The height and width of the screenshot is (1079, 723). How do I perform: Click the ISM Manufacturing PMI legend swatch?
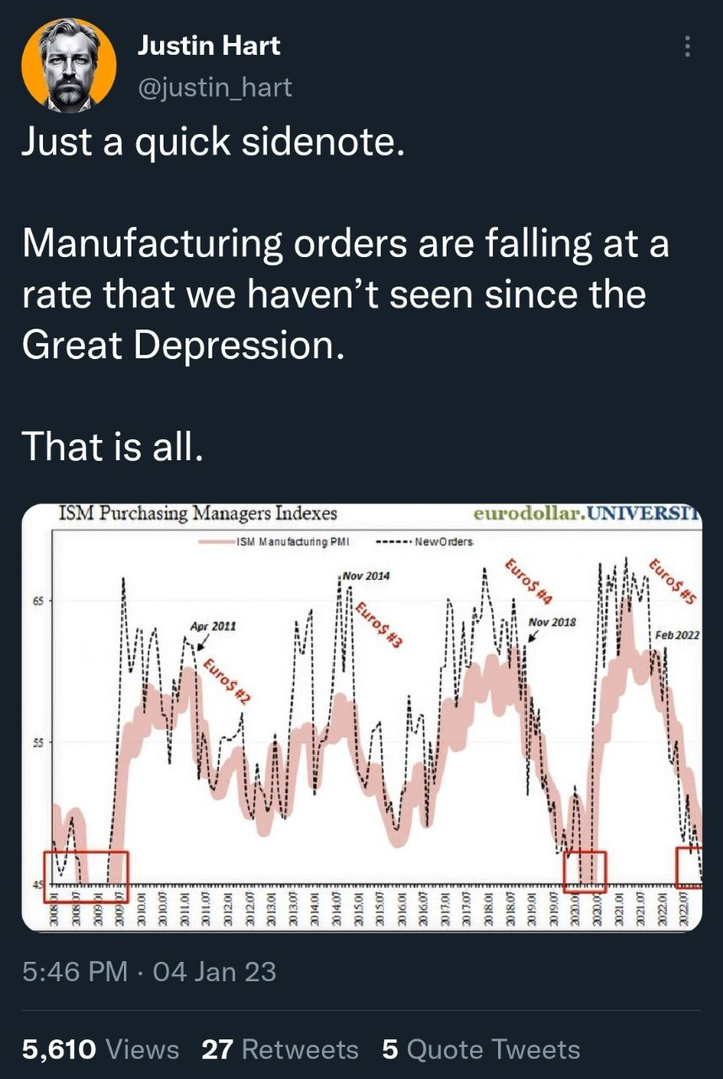[217, 541]
